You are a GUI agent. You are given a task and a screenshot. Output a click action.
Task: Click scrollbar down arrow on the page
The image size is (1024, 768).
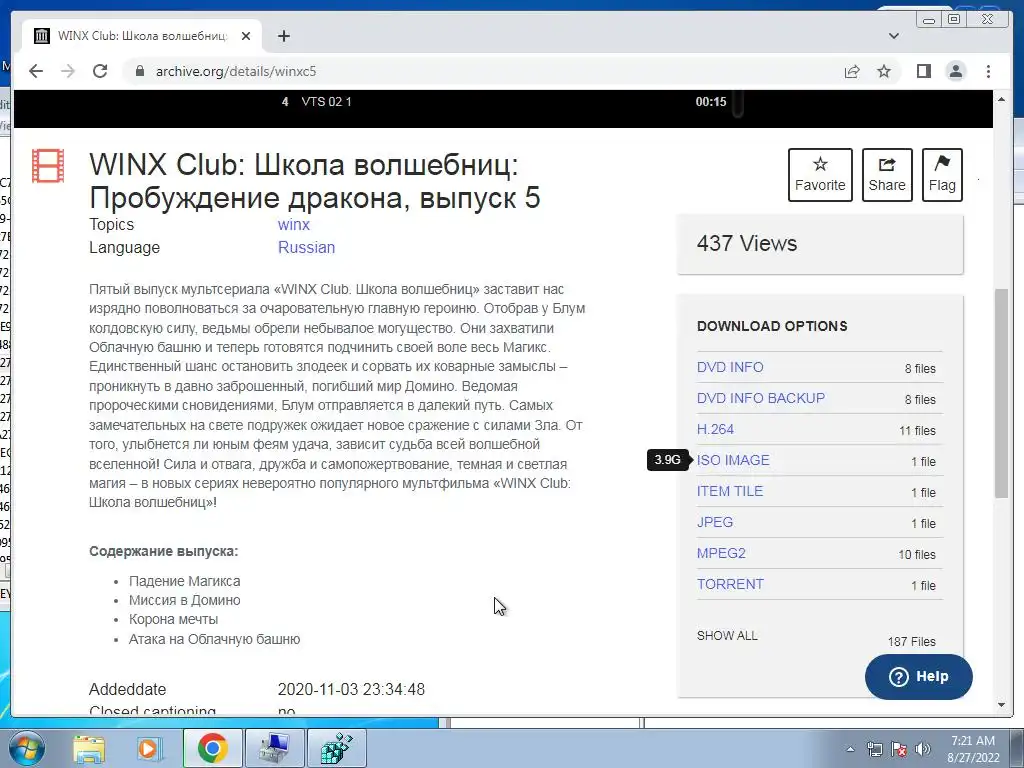pos(1001,705)
